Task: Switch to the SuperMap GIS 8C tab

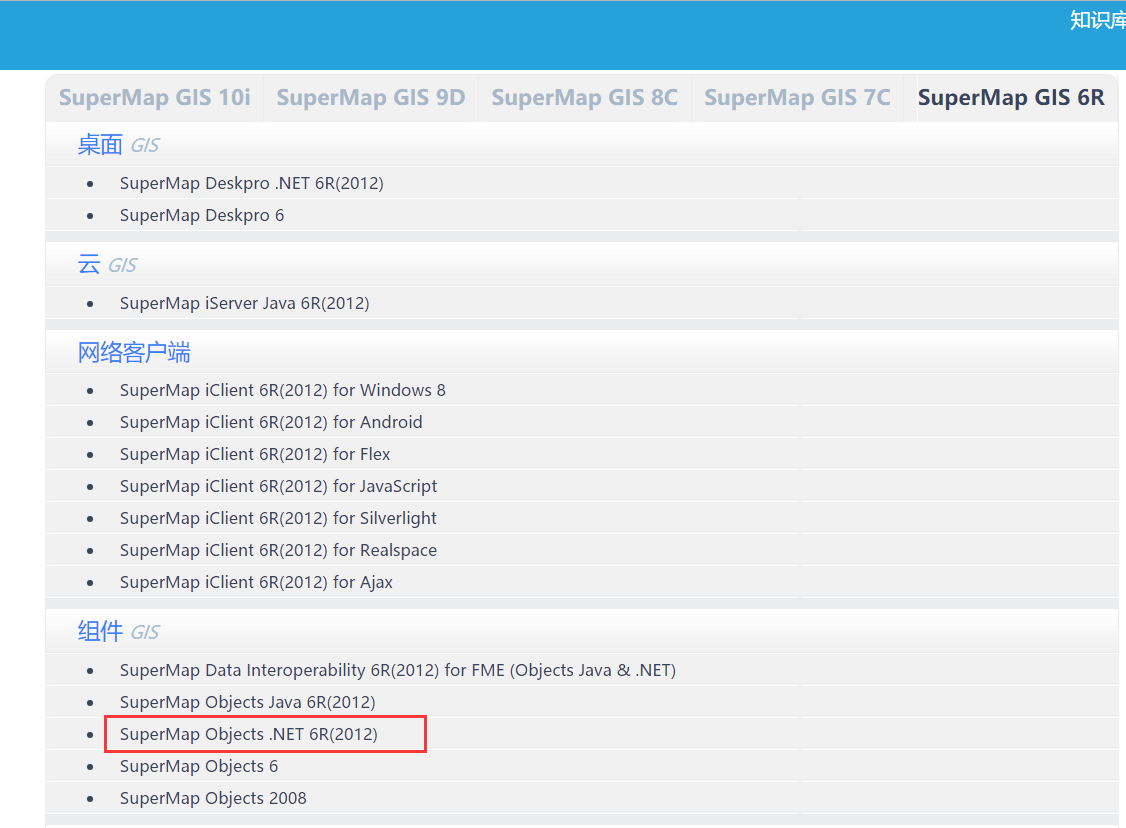Action: coord(585,98)
